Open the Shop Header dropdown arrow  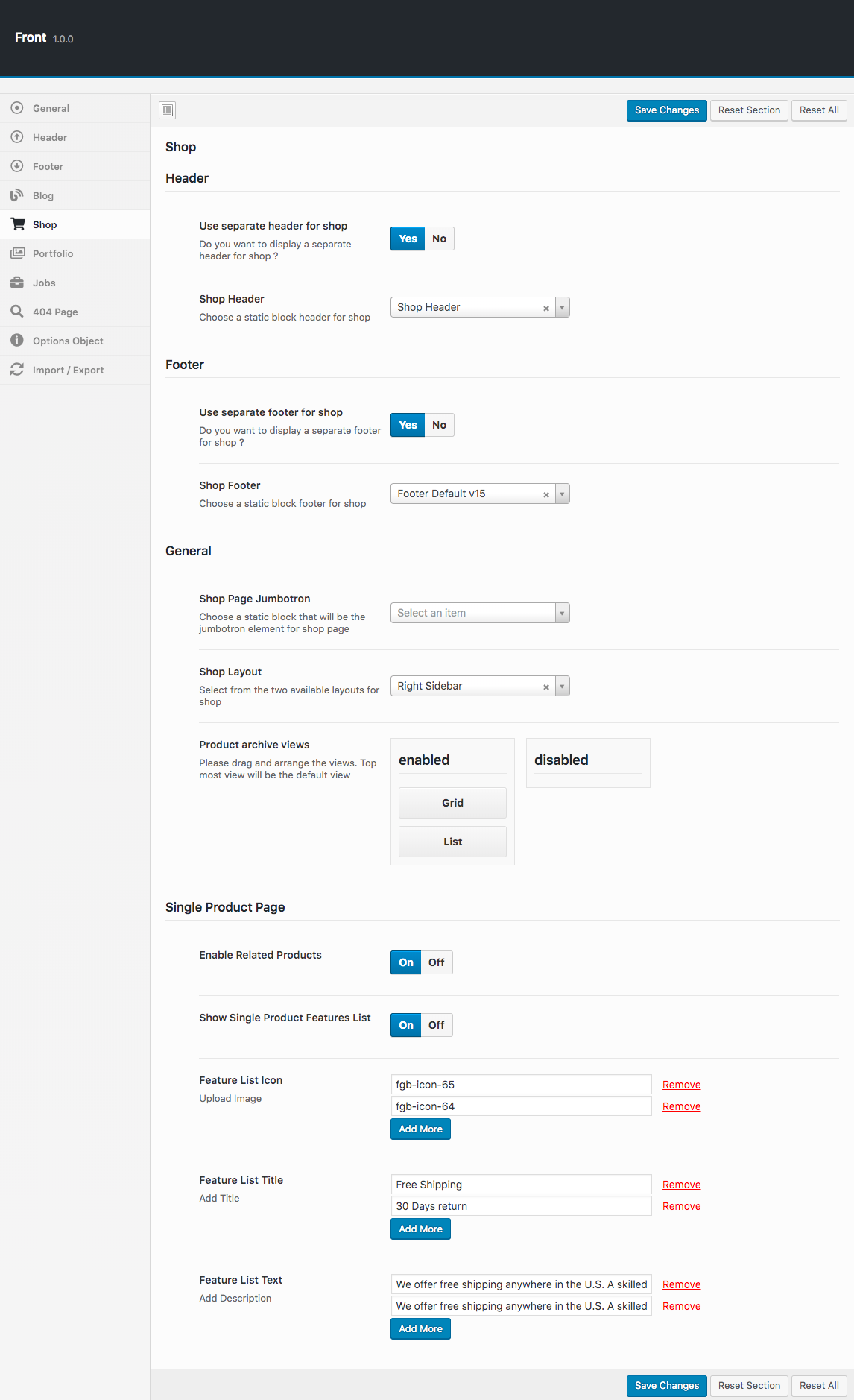pos(563,307)
